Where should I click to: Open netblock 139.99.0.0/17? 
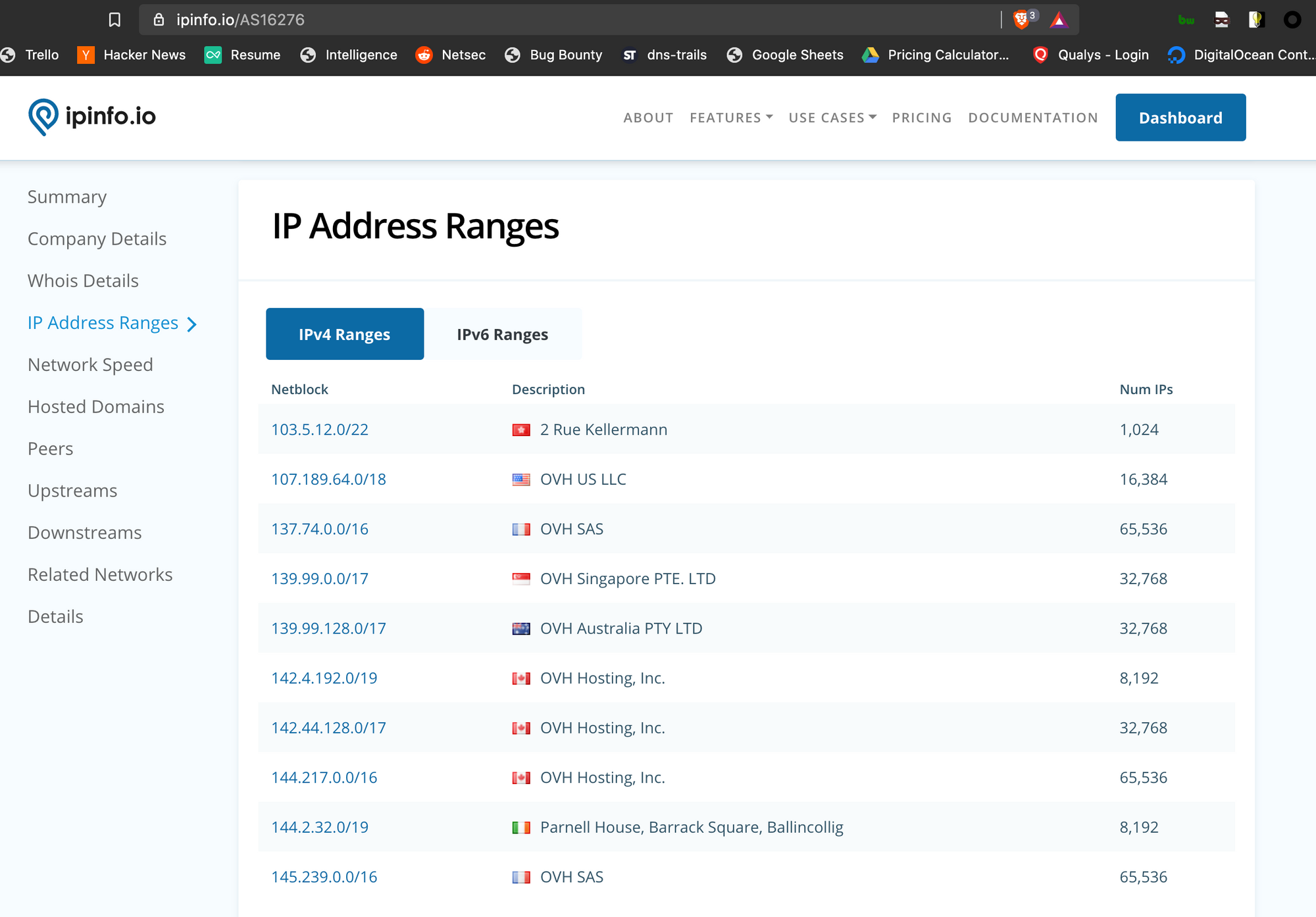click(320, 579)
